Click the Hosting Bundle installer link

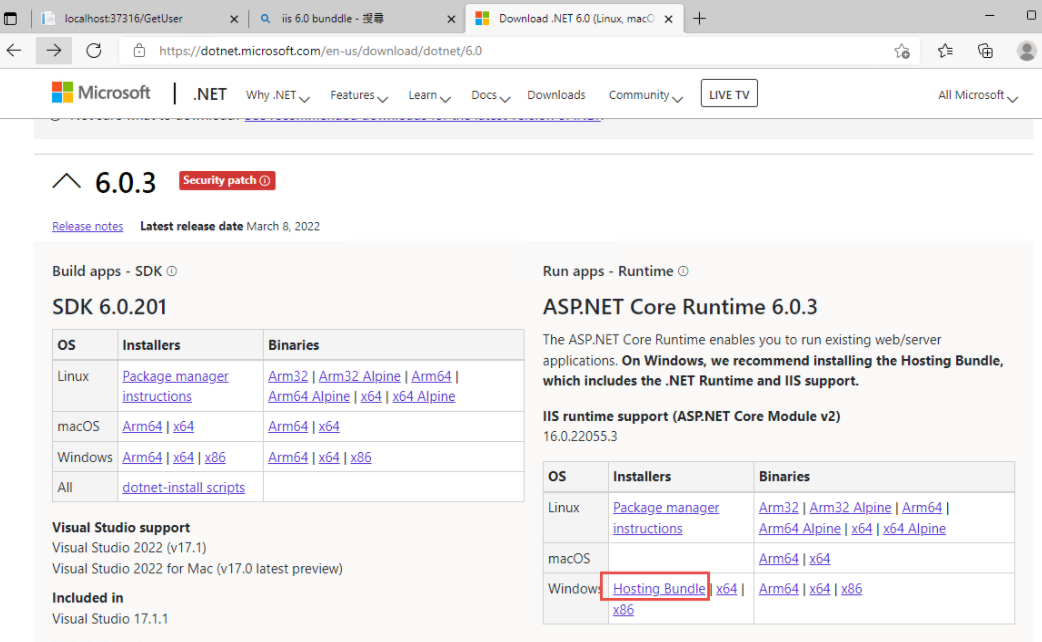click(659, 589)
